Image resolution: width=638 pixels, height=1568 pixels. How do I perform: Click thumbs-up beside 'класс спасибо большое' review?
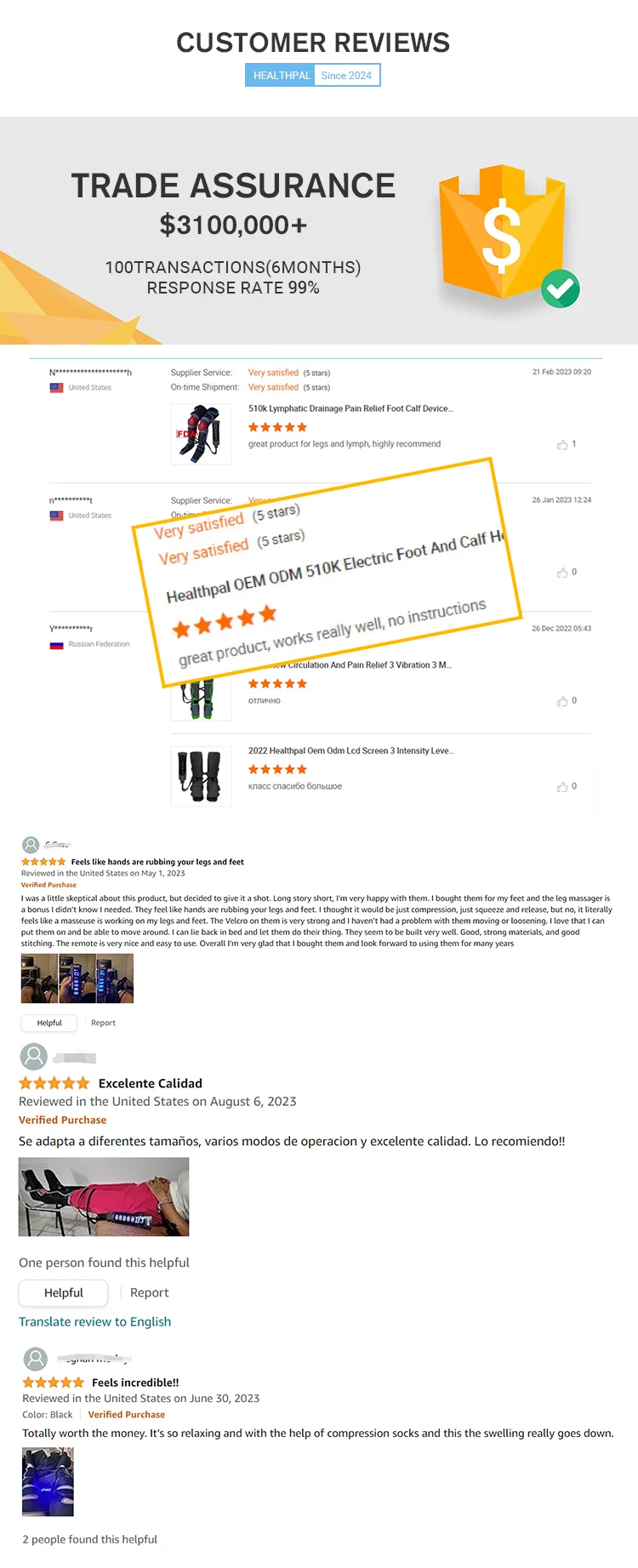pyautogui.click(x=562, y=787)
